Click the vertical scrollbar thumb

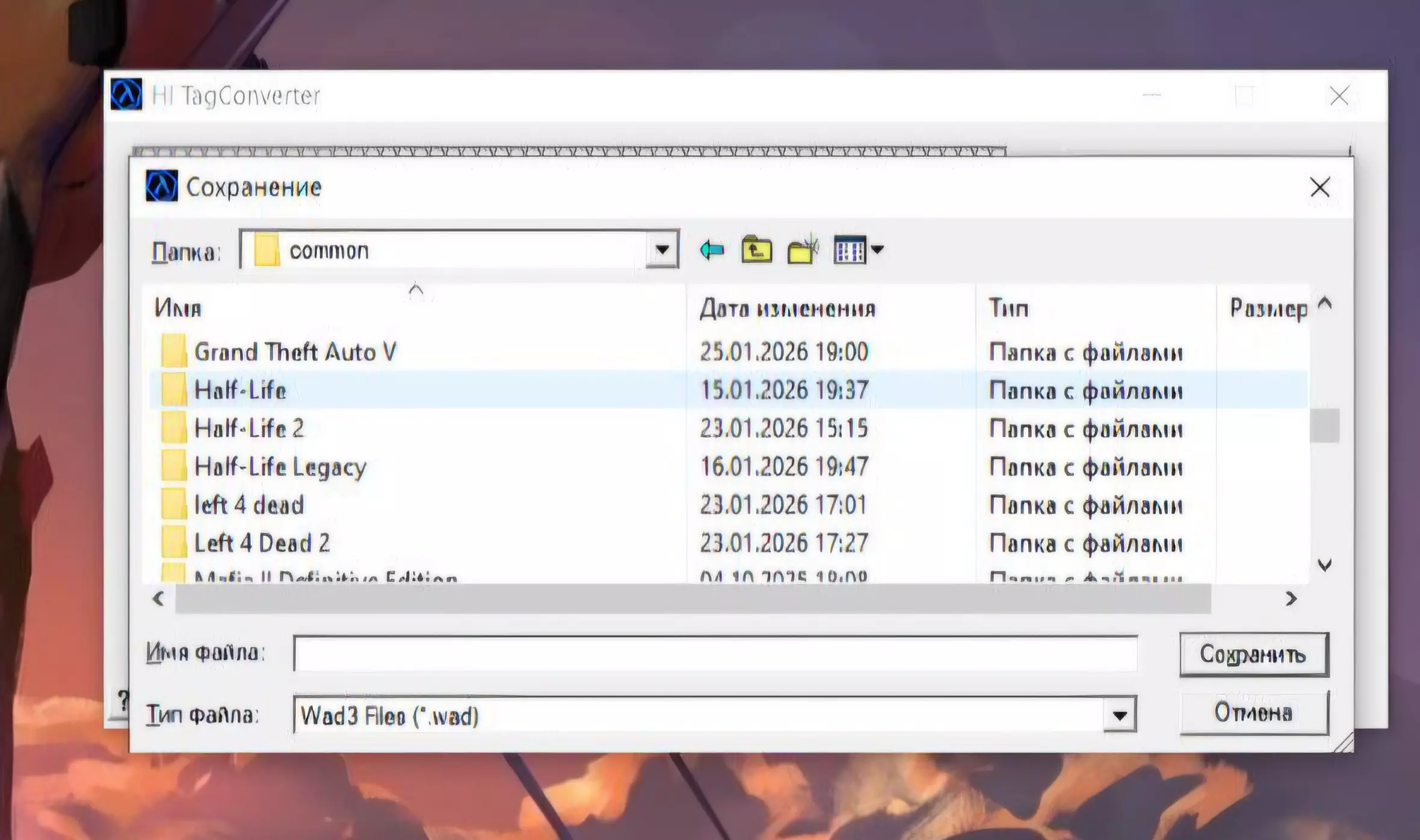coord(1324,425)
